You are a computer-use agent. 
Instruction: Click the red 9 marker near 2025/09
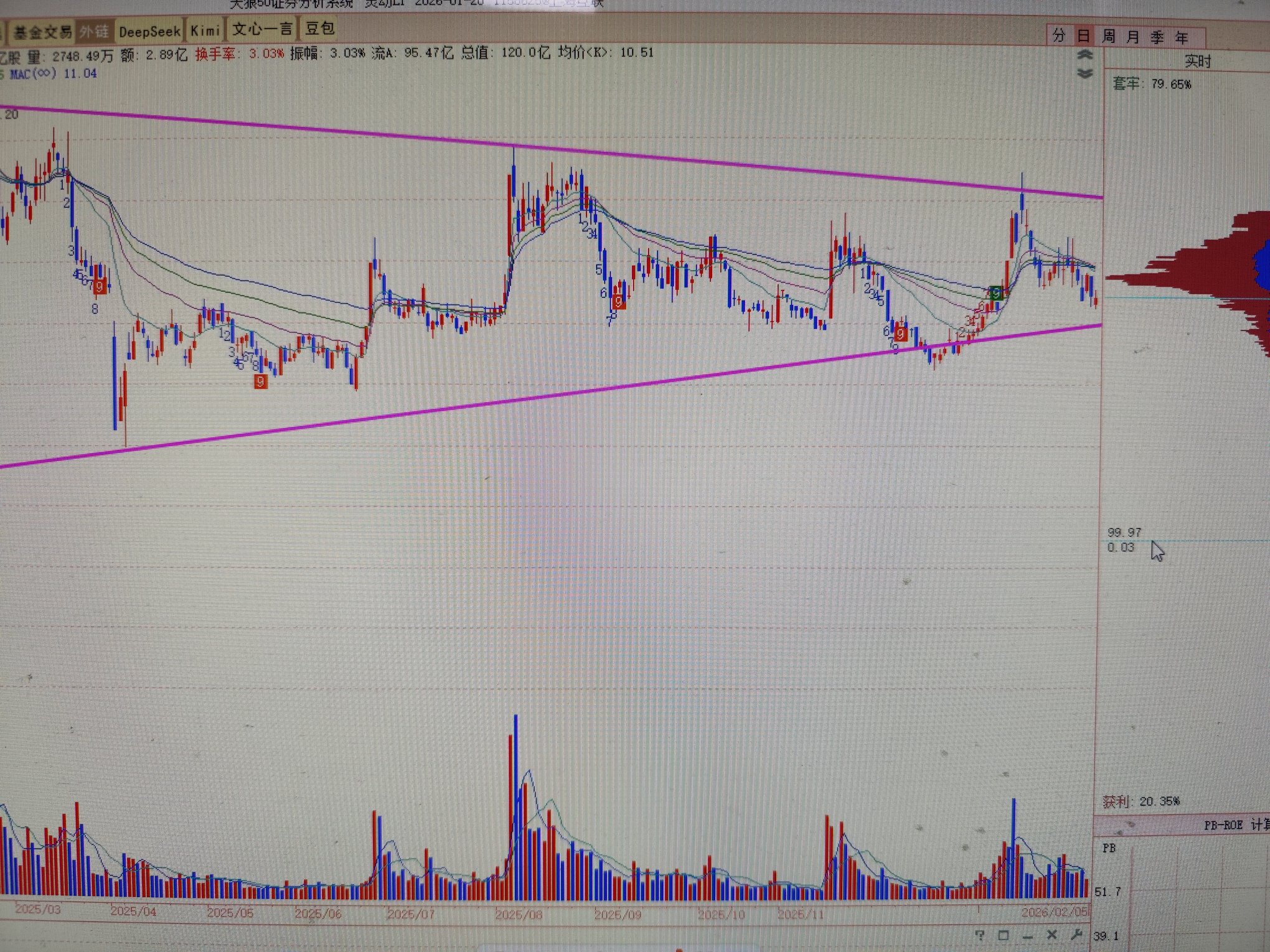point(618,302)
